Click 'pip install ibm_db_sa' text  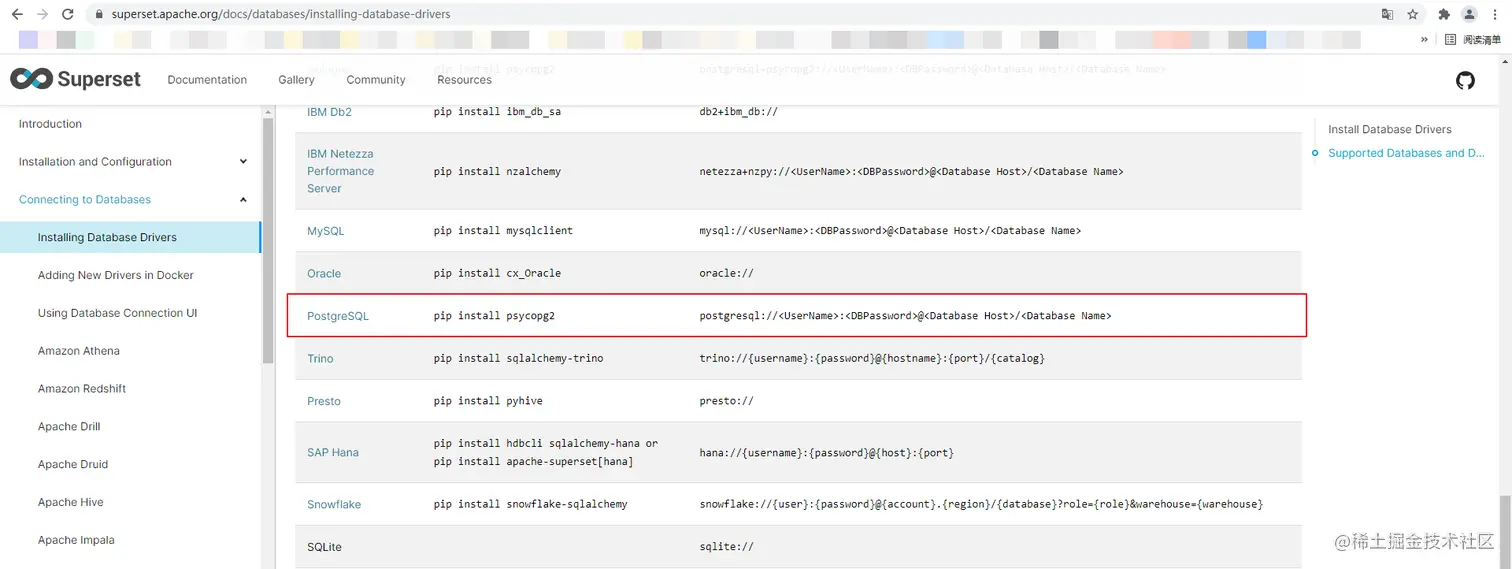[497, 112]
